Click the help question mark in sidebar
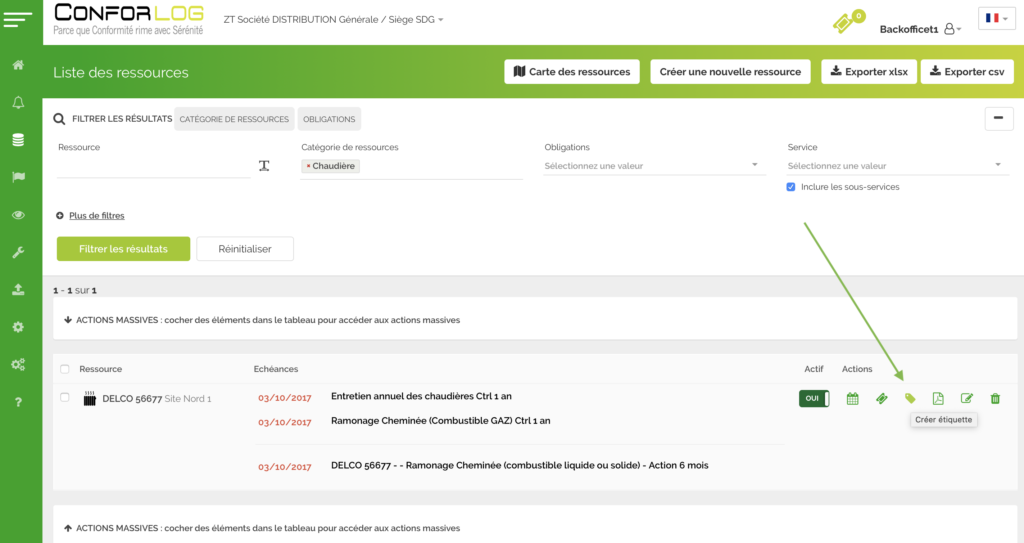The width and height of the screenshot is (1024, 543). click(x=18, y=402)
